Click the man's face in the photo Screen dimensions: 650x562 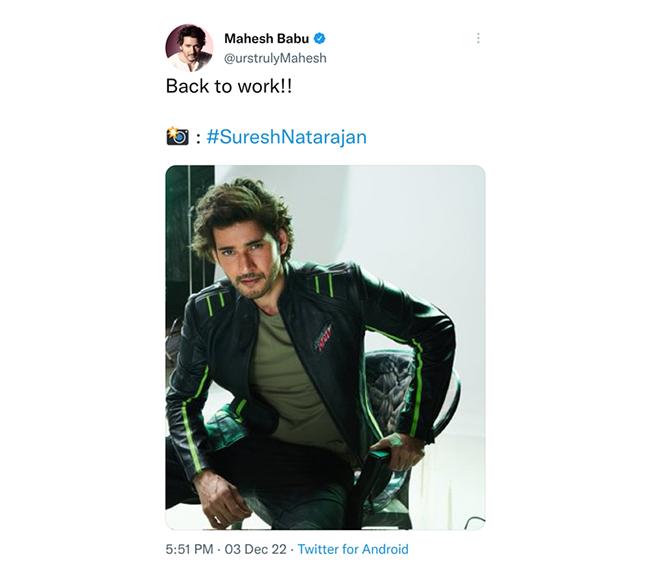click(245, 261)
